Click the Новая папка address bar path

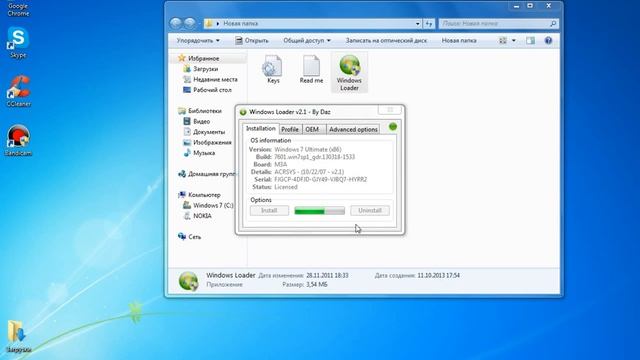pos(240,24)
